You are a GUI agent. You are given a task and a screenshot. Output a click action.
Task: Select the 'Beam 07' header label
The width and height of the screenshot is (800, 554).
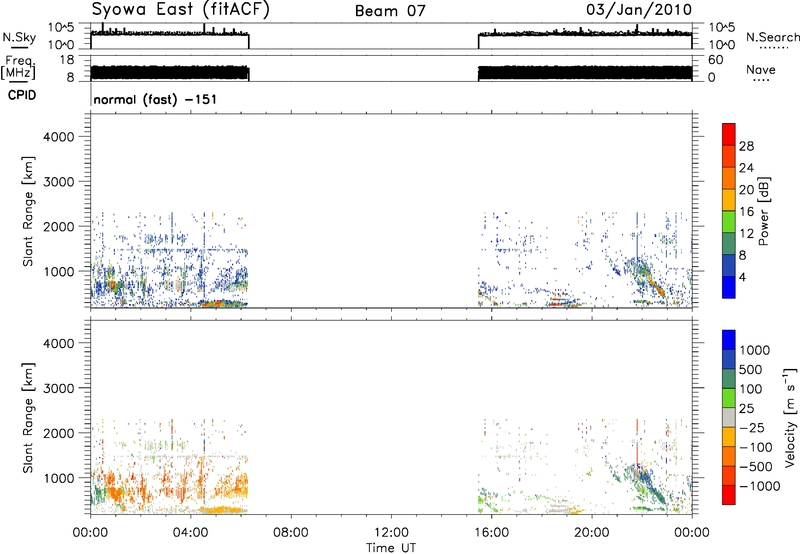point(390,11)
